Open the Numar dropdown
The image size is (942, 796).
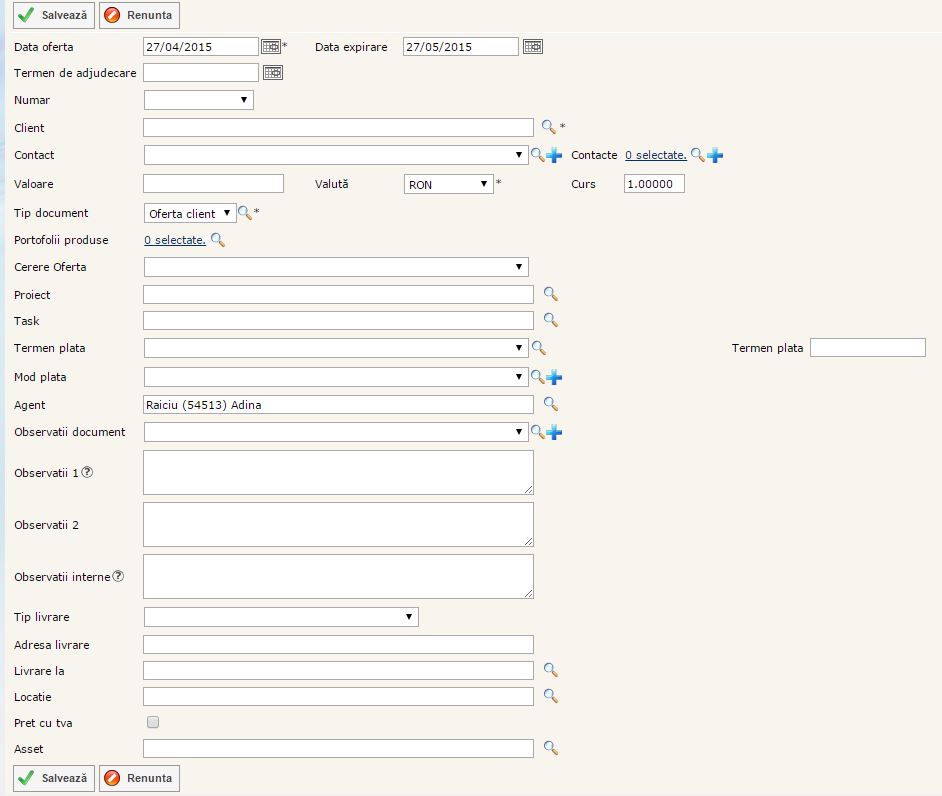pos(198,100)
